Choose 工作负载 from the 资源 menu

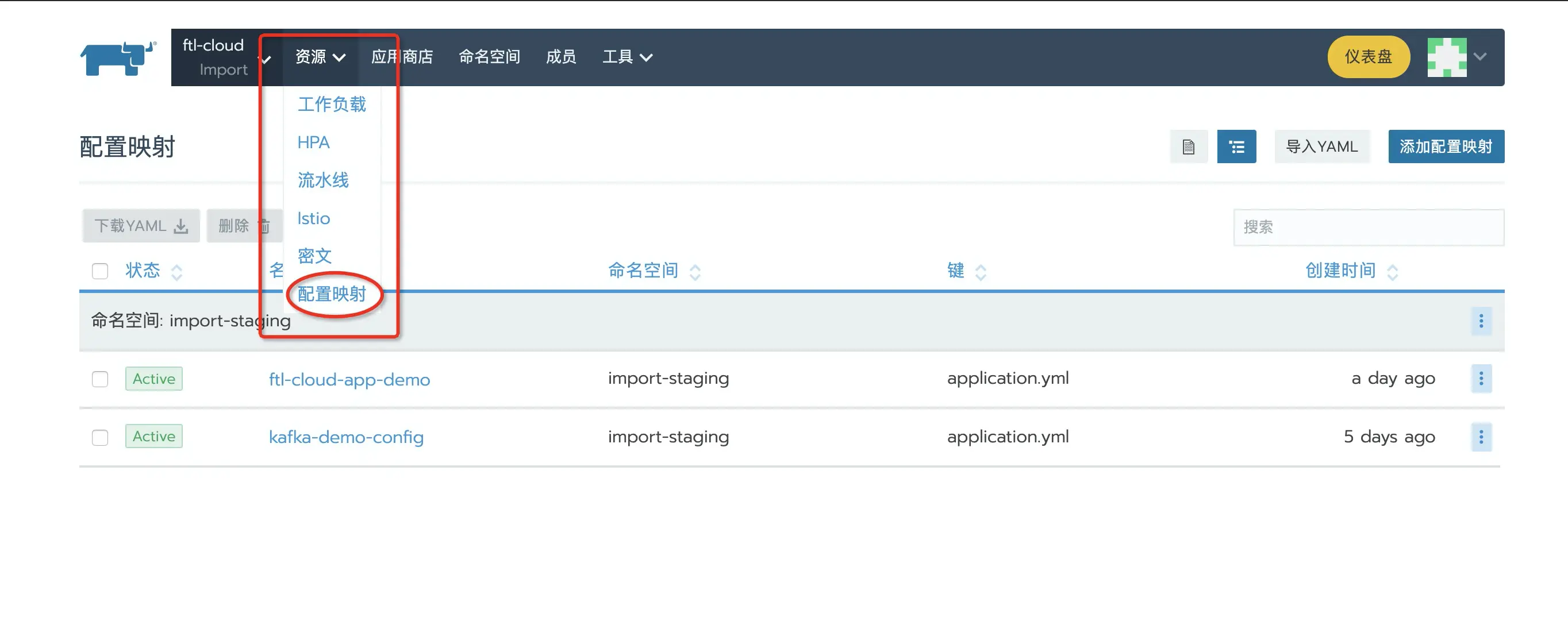point(331,104)
